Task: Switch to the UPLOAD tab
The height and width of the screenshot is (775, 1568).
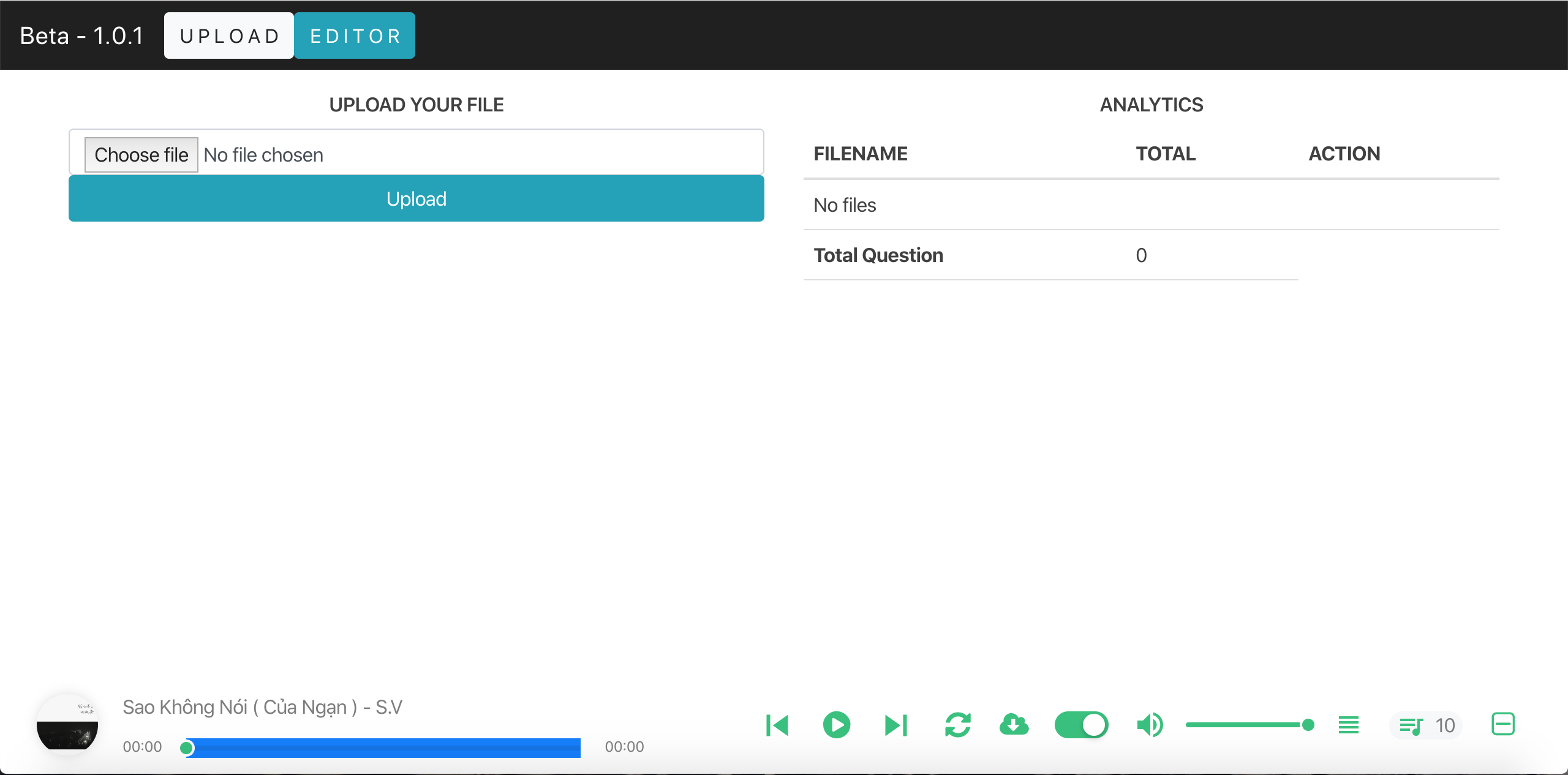Action: pos(229,36)
